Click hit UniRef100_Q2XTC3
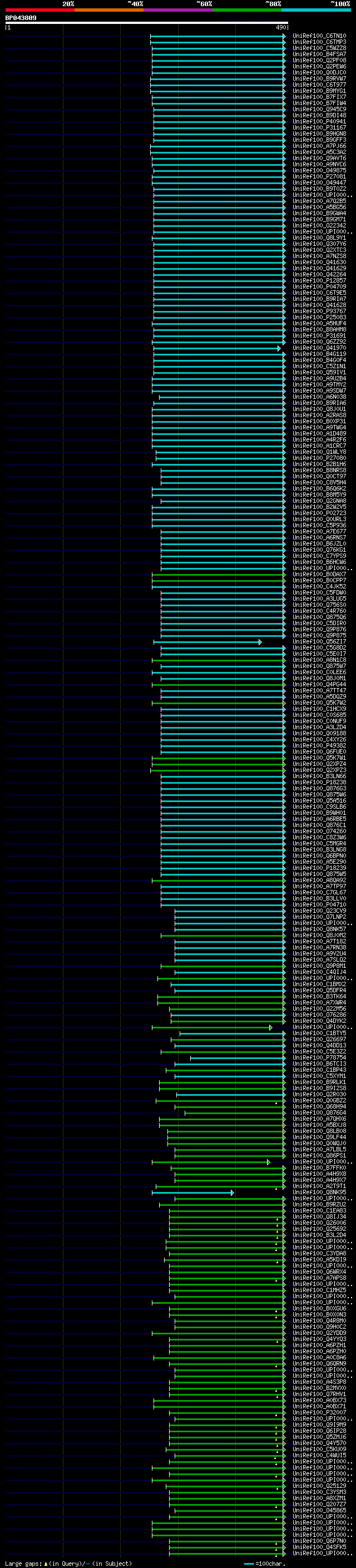The height and width of the screenshot is (1568, 356). pos(319,250)
